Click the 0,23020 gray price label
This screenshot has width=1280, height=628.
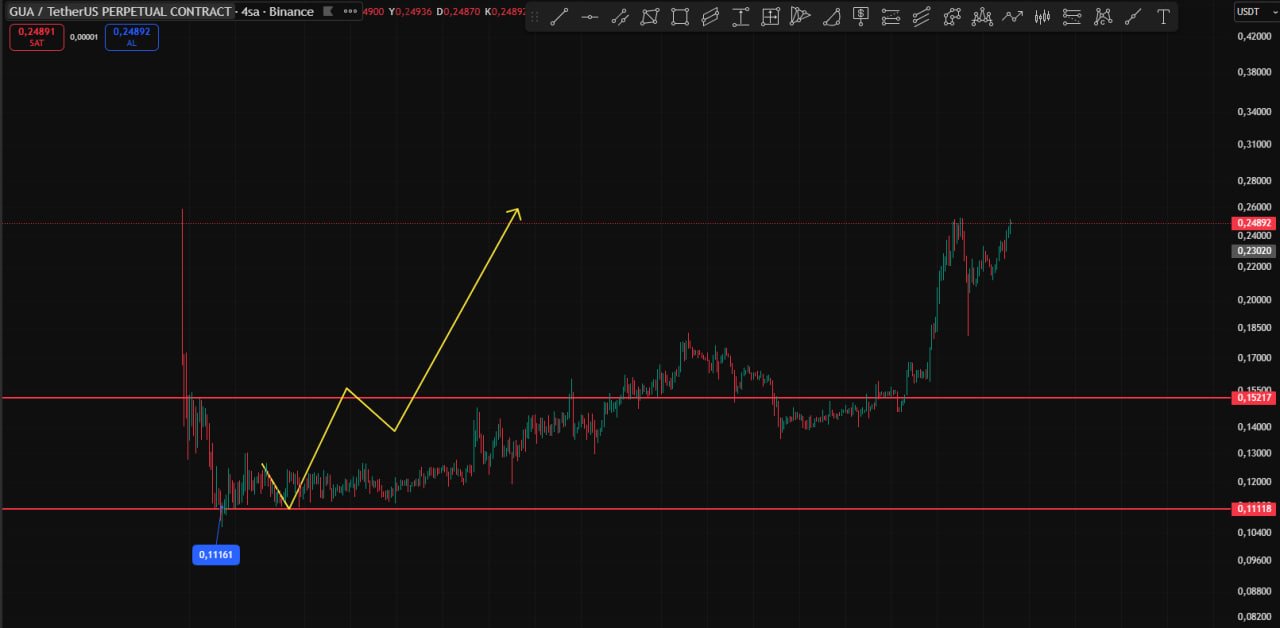(1254, 251)
